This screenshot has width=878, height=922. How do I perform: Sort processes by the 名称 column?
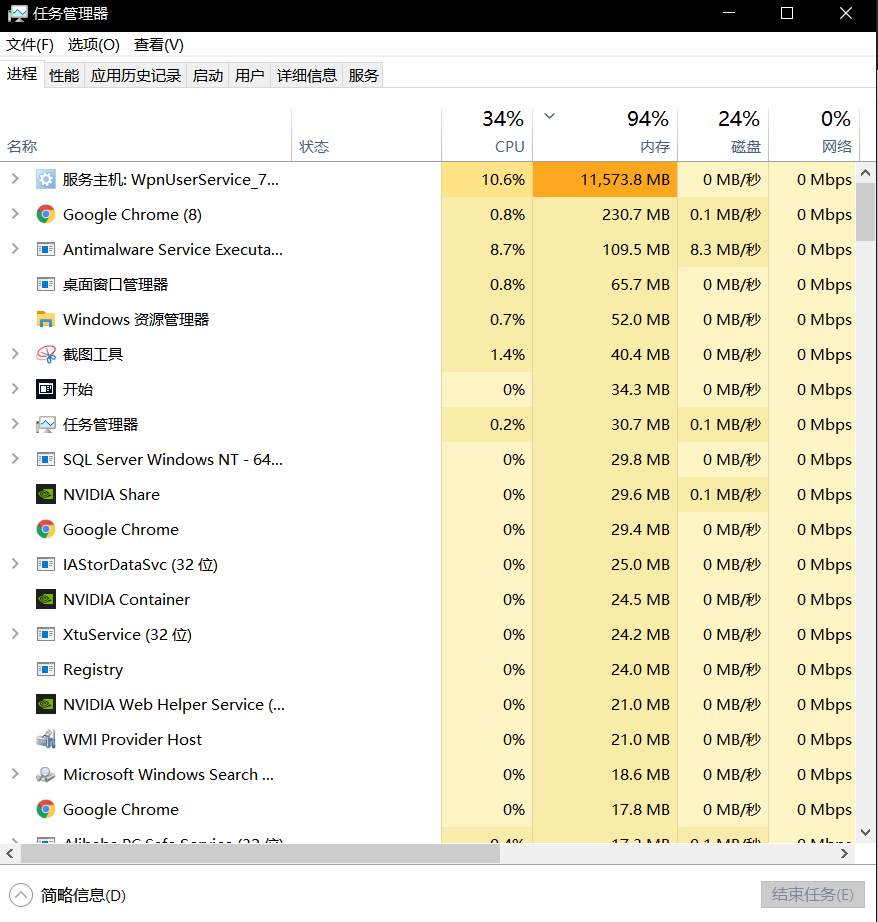point(146,135)
